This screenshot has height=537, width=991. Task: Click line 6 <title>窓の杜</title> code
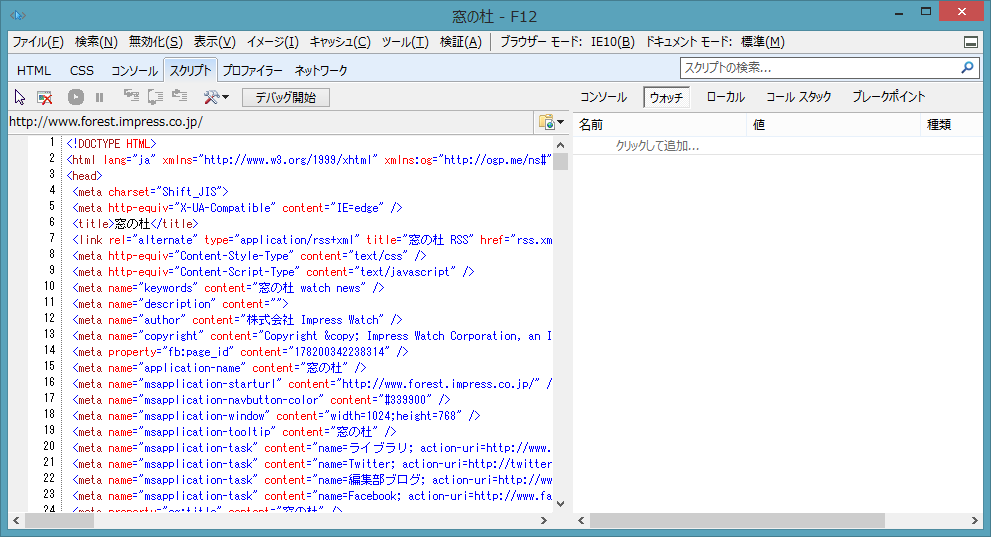[x=135, y=223]
